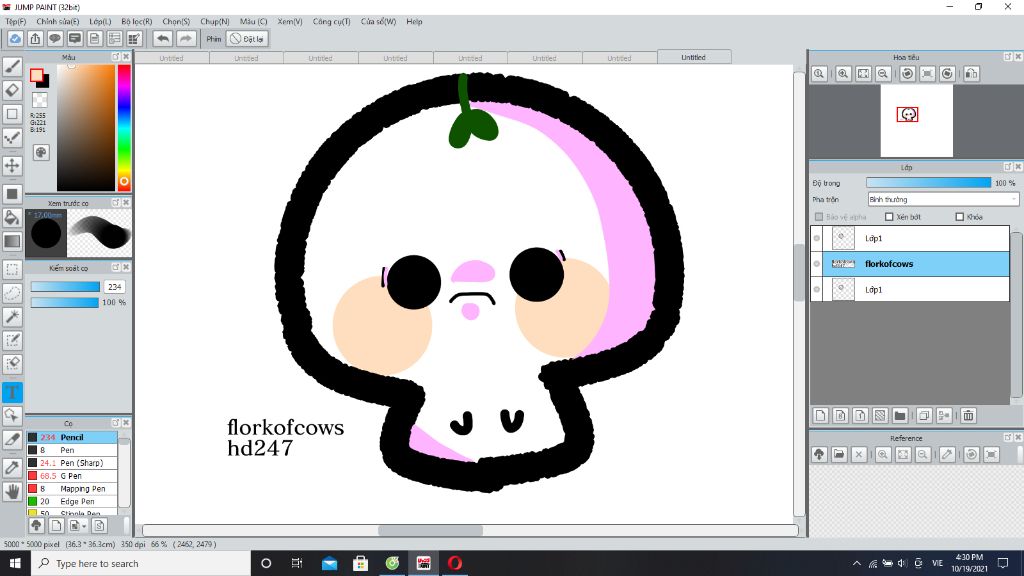The width and height of the screenshot is (1024, 576).
Task: Select the Lasso selection tool
Action: click(x=12, y=293)
